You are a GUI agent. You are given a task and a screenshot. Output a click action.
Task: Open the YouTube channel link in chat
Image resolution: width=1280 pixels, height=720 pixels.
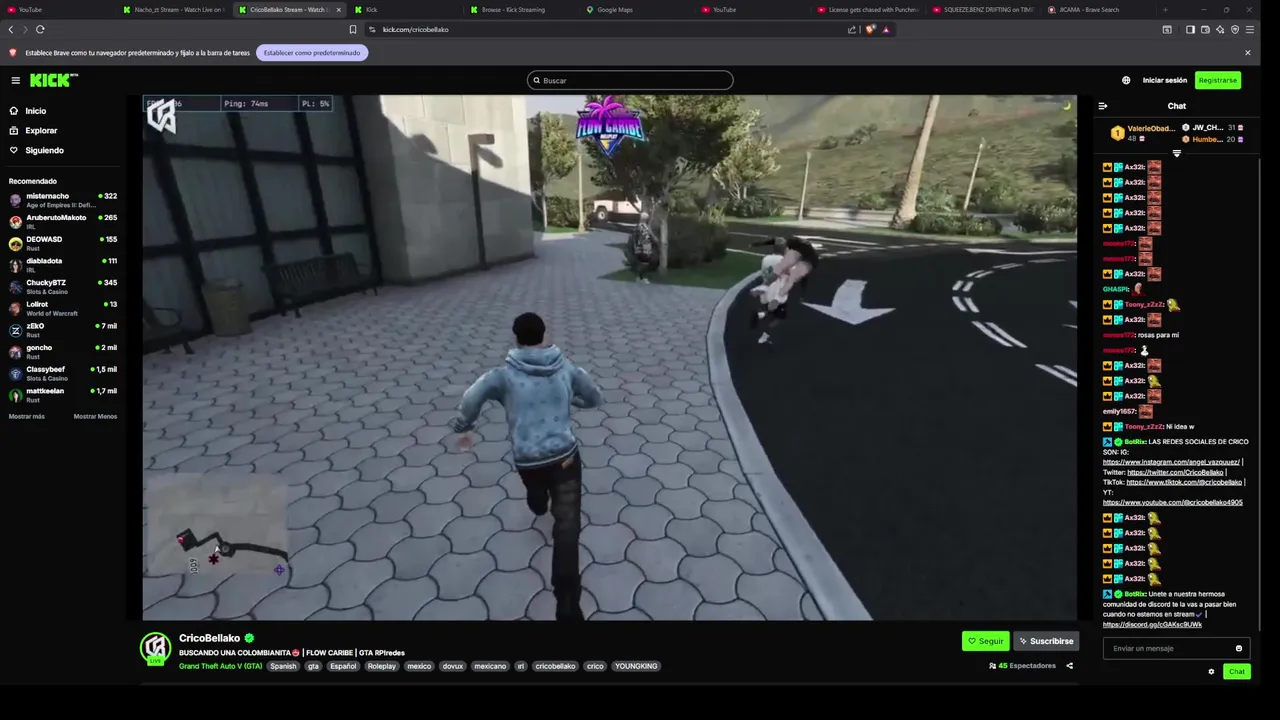pos(1173,502)
